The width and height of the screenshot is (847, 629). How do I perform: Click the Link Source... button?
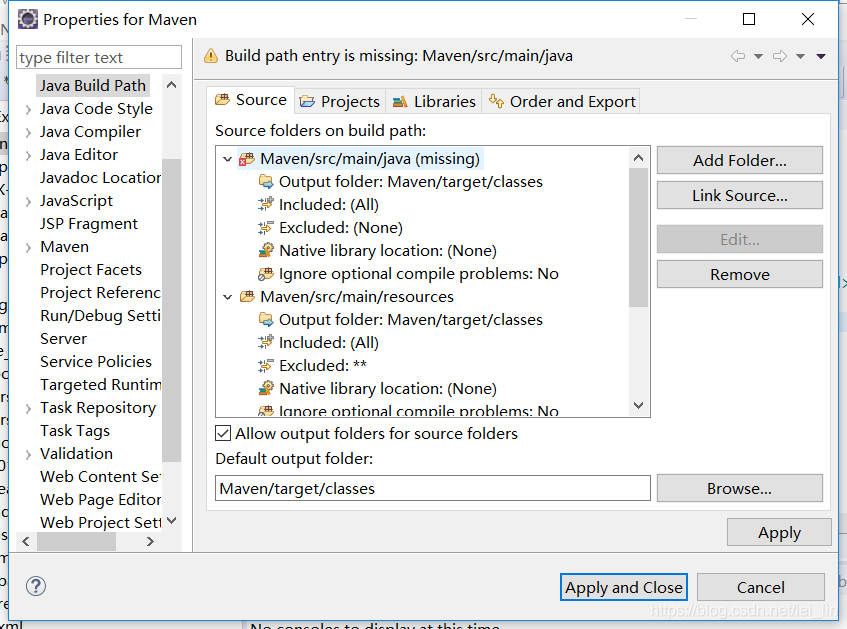click(x=740, y=195)
